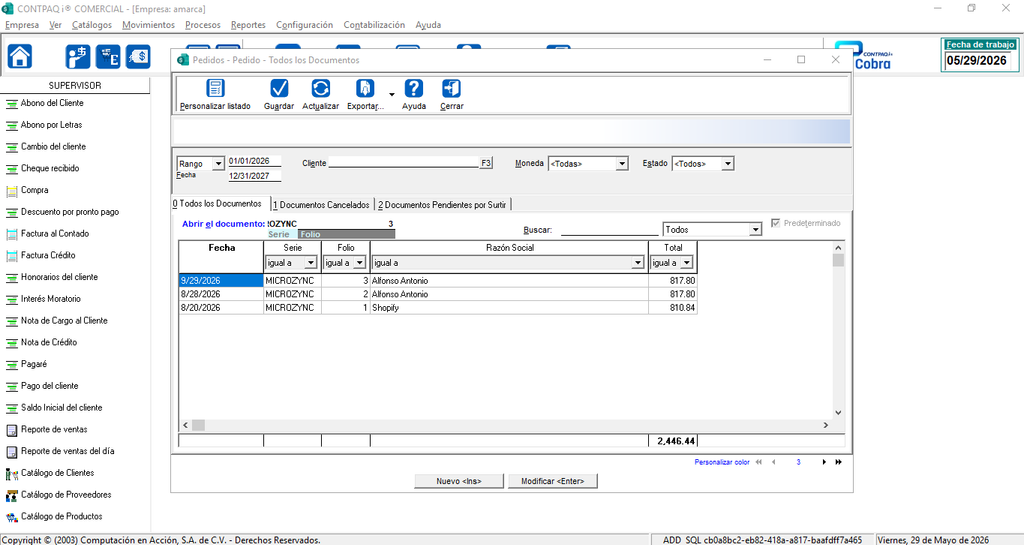Viewport: 1024px width, 545px height.
Task: Click the Actualizar refresh icon
Action: click(x=321, y=88)
